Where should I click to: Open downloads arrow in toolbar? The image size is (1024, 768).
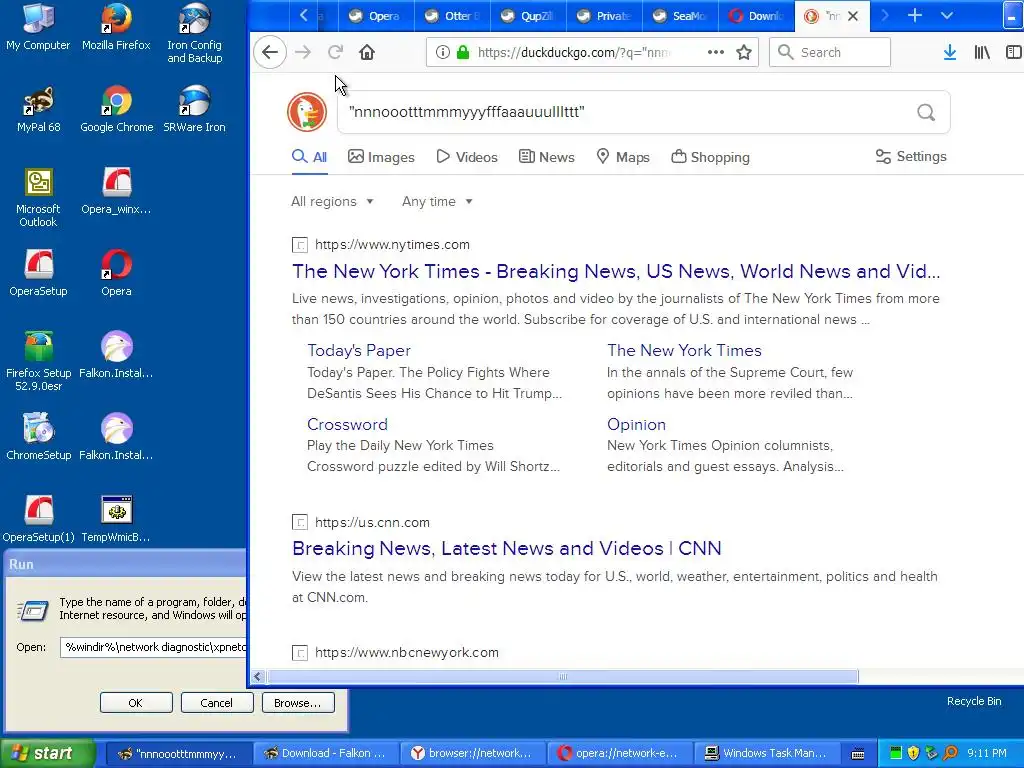(x=950, y=52)
